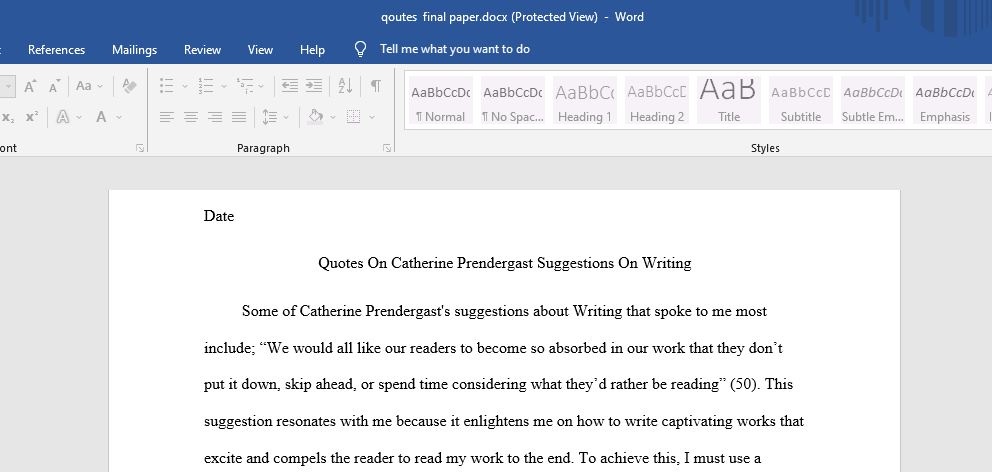Viewport: 992px width, 472px height.
Task: Apply the Title style
Action: [729, 101]
